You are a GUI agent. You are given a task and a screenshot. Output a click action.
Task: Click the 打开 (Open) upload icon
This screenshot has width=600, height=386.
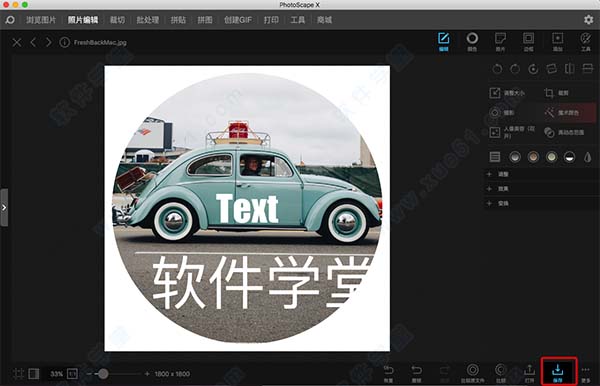[x=530, y=373]
